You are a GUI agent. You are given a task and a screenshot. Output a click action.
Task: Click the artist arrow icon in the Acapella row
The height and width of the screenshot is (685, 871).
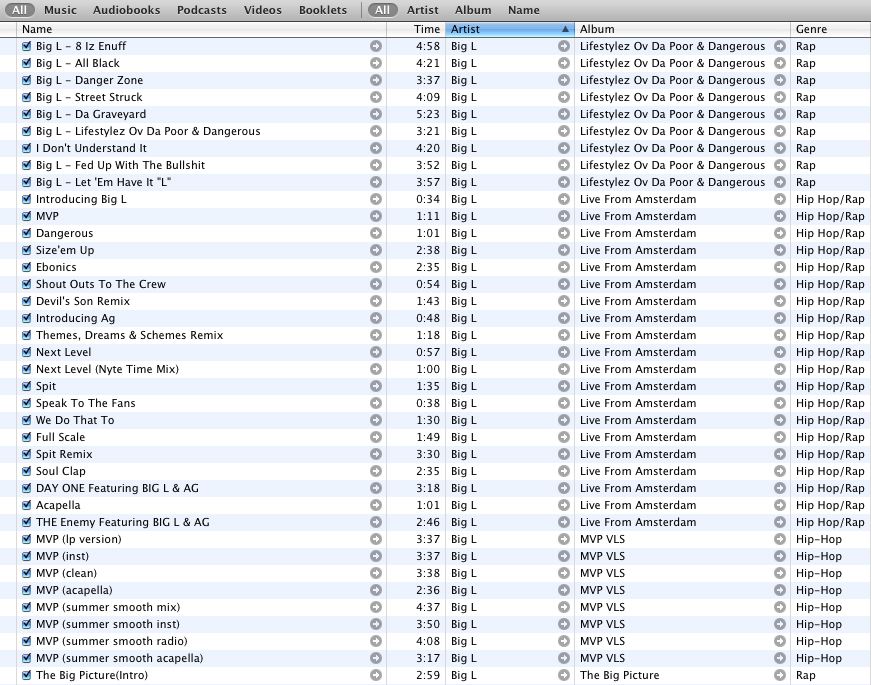click(564, 505)
